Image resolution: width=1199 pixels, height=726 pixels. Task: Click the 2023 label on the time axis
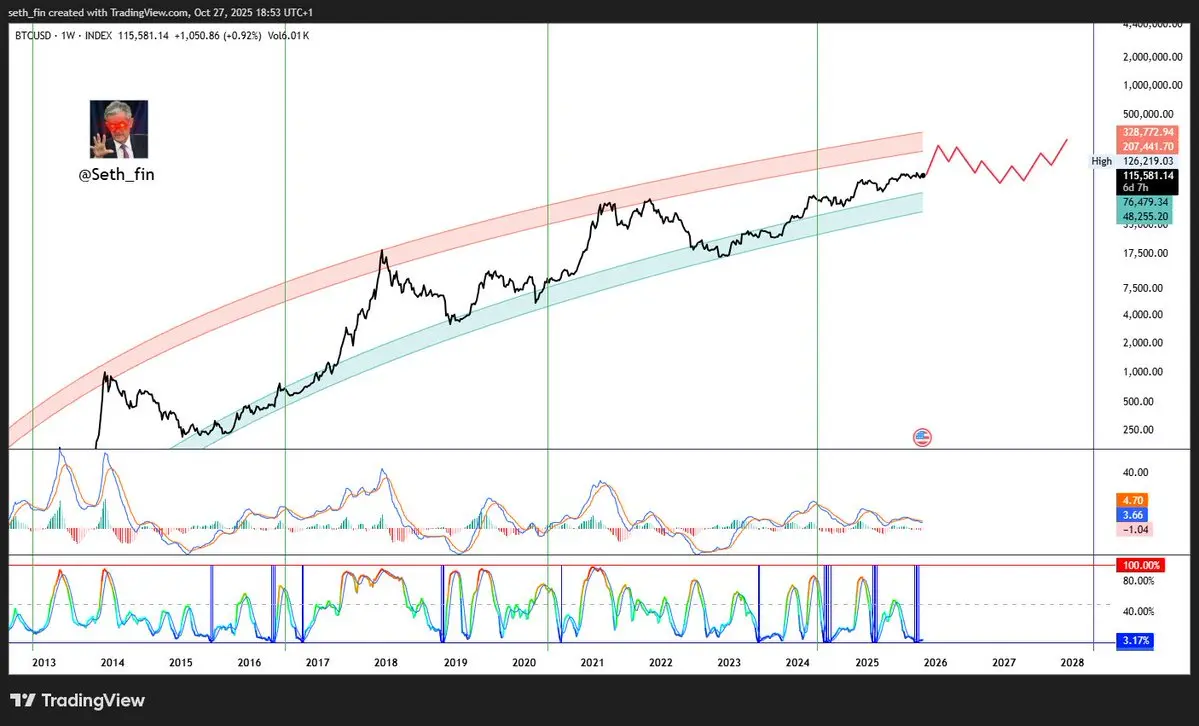[x=729, y=663]
